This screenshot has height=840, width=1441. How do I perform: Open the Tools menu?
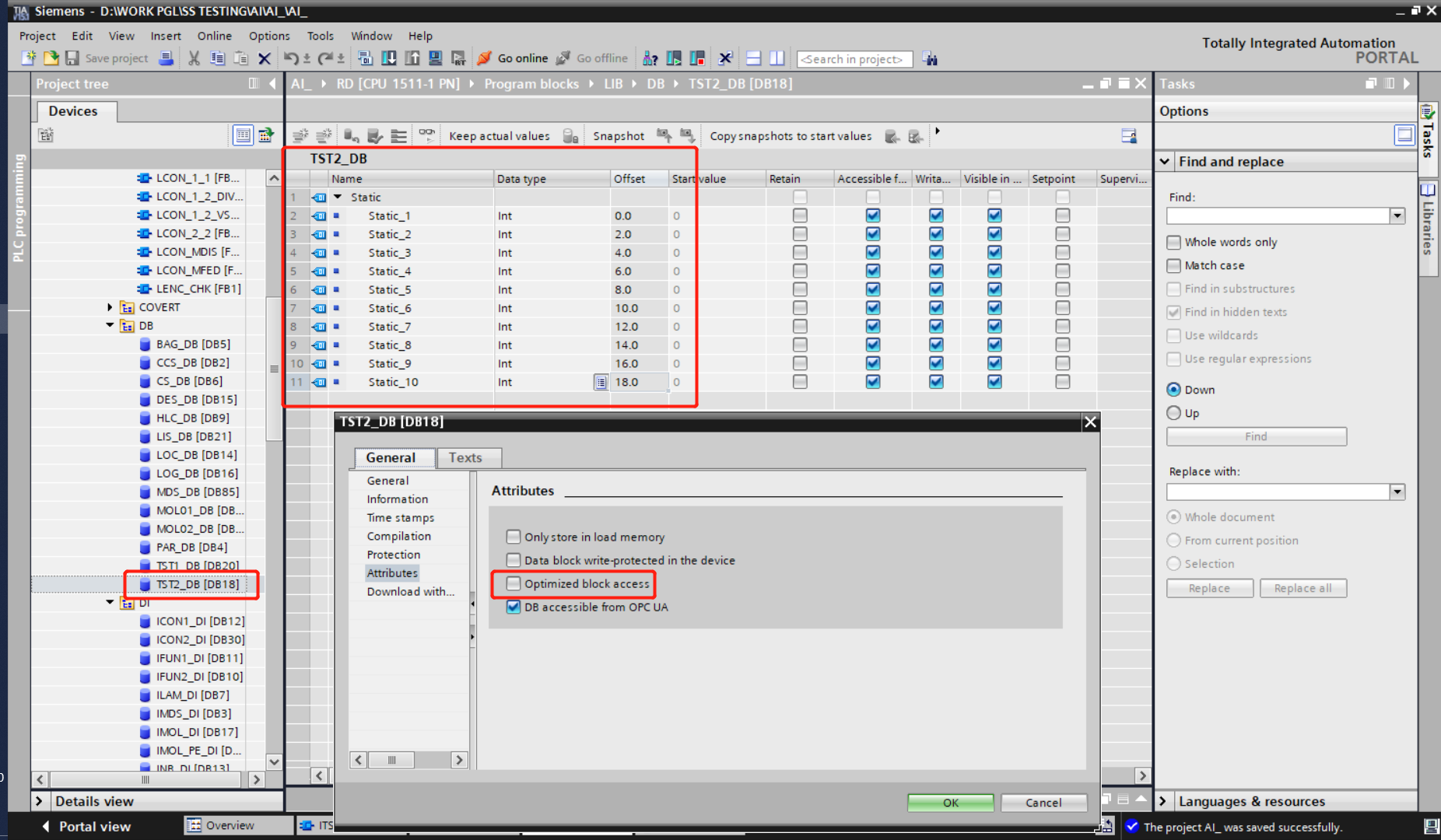[x=320, y=36]
